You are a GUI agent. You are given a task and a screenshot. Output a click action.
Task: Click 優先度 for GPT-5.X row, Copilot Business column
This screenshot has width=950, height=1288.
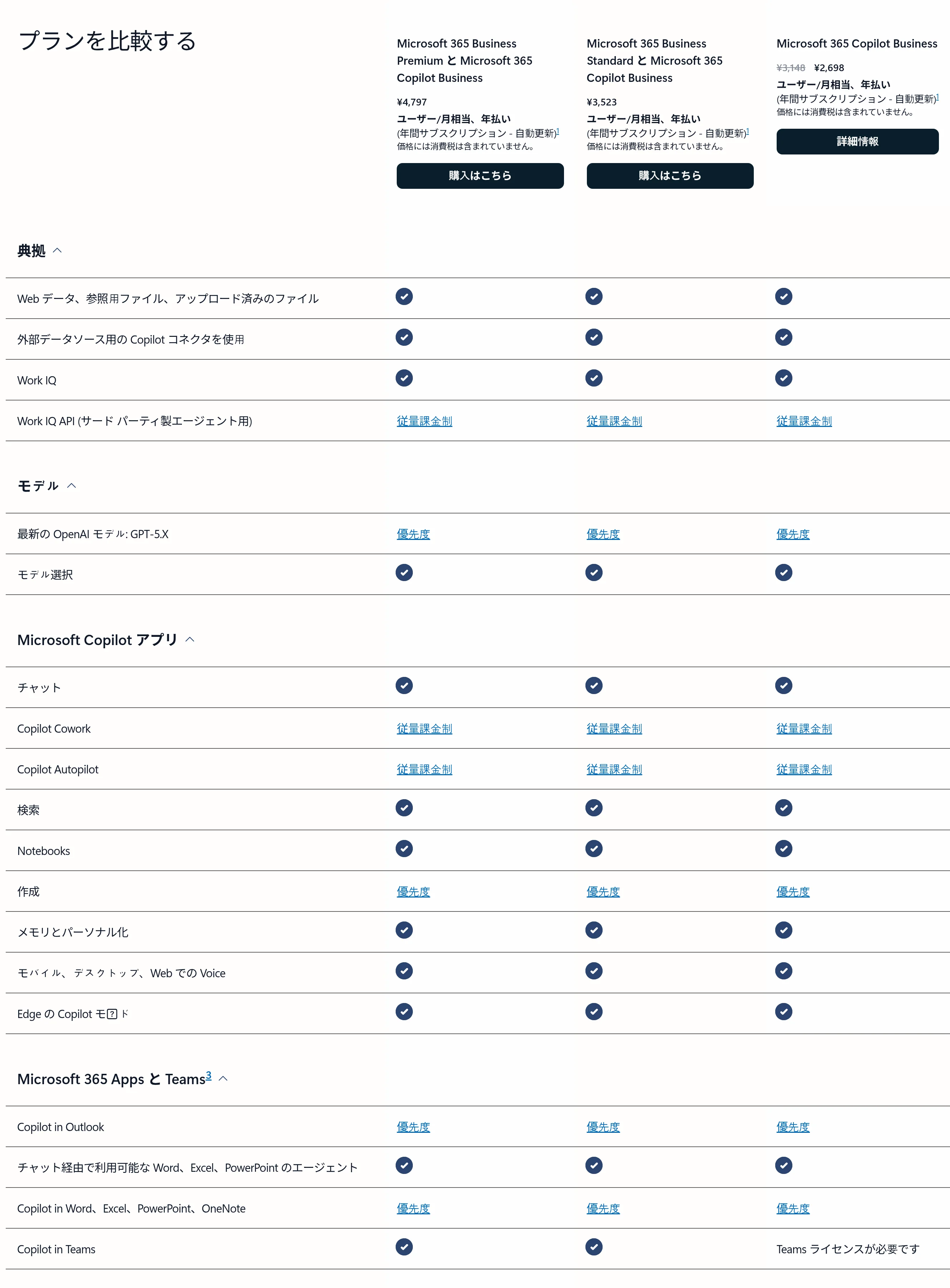pyautogui.click(x=793, y=535)
